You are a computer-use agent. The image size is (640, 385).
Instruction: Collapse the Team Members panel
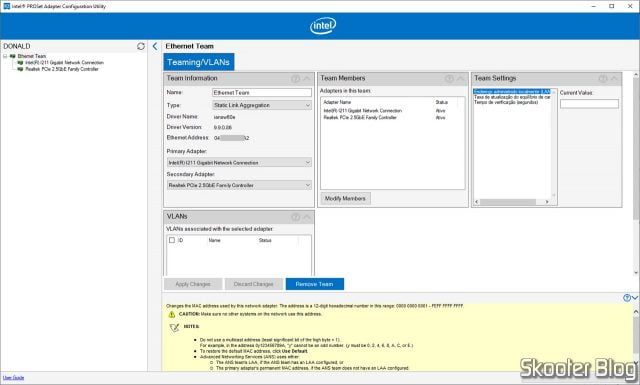[460, 79]
